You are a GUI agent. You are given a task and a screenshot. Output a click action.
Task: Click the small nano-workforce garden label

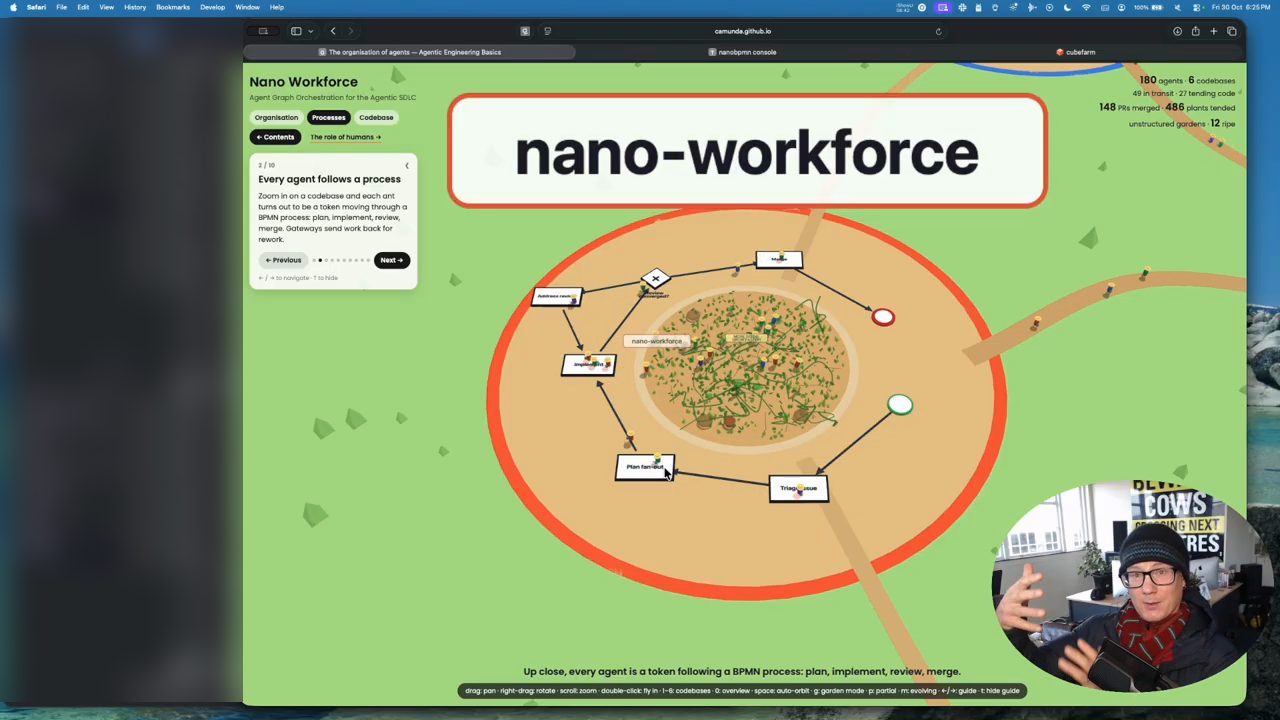tap(656, 341)
